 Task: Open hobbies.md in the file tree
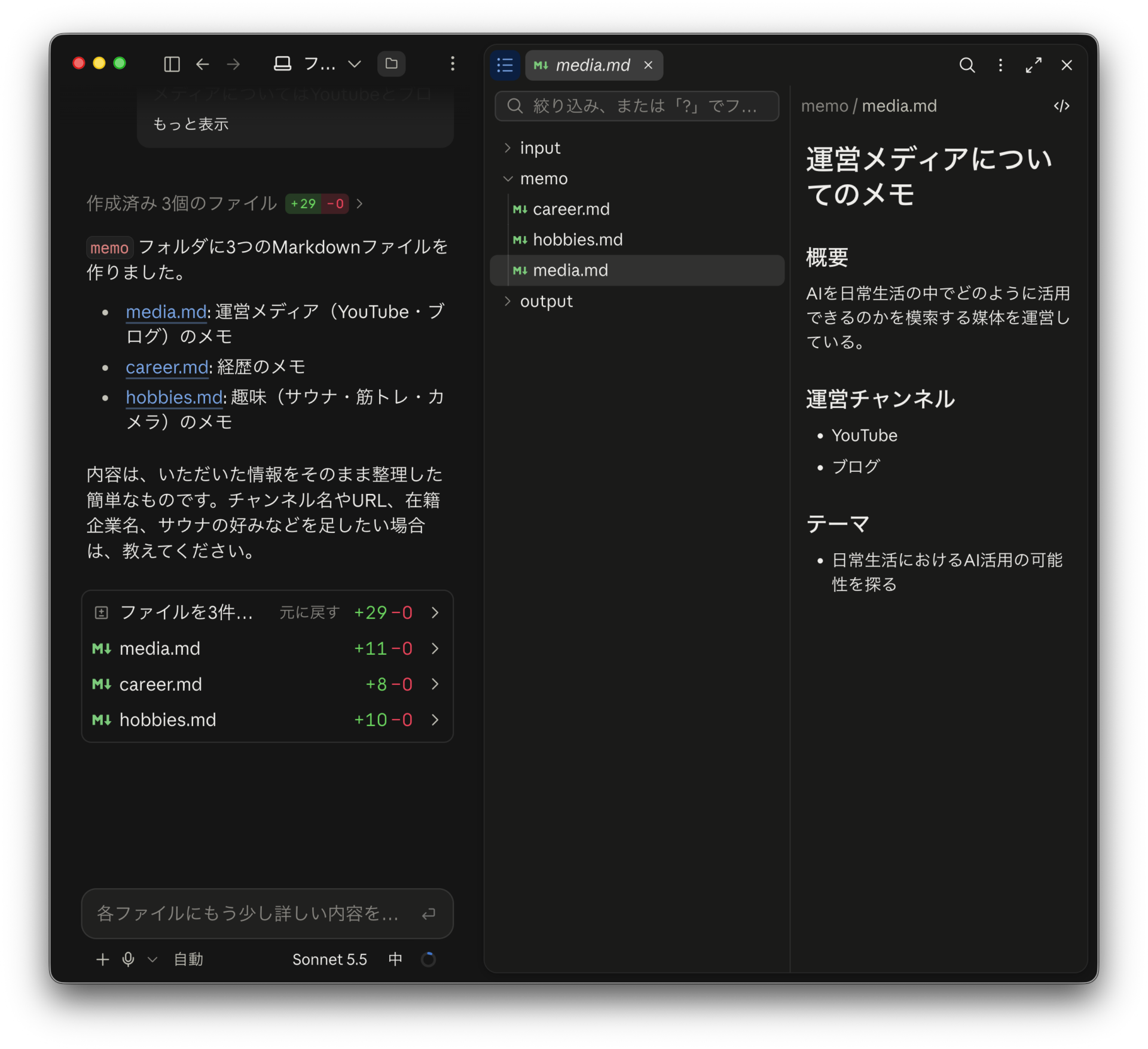637,239
